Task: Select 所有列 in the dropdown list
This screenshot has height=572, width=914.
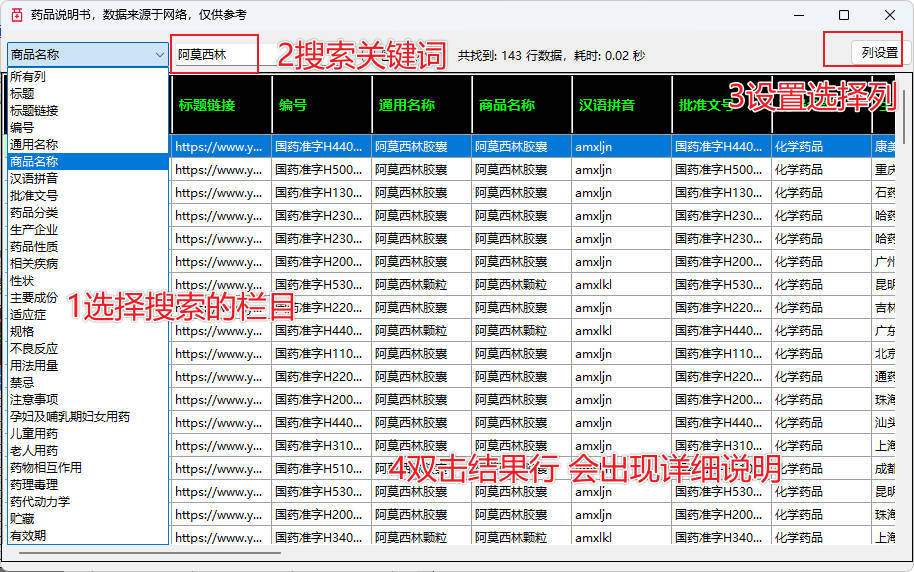Action: click(x=28, y=77)
